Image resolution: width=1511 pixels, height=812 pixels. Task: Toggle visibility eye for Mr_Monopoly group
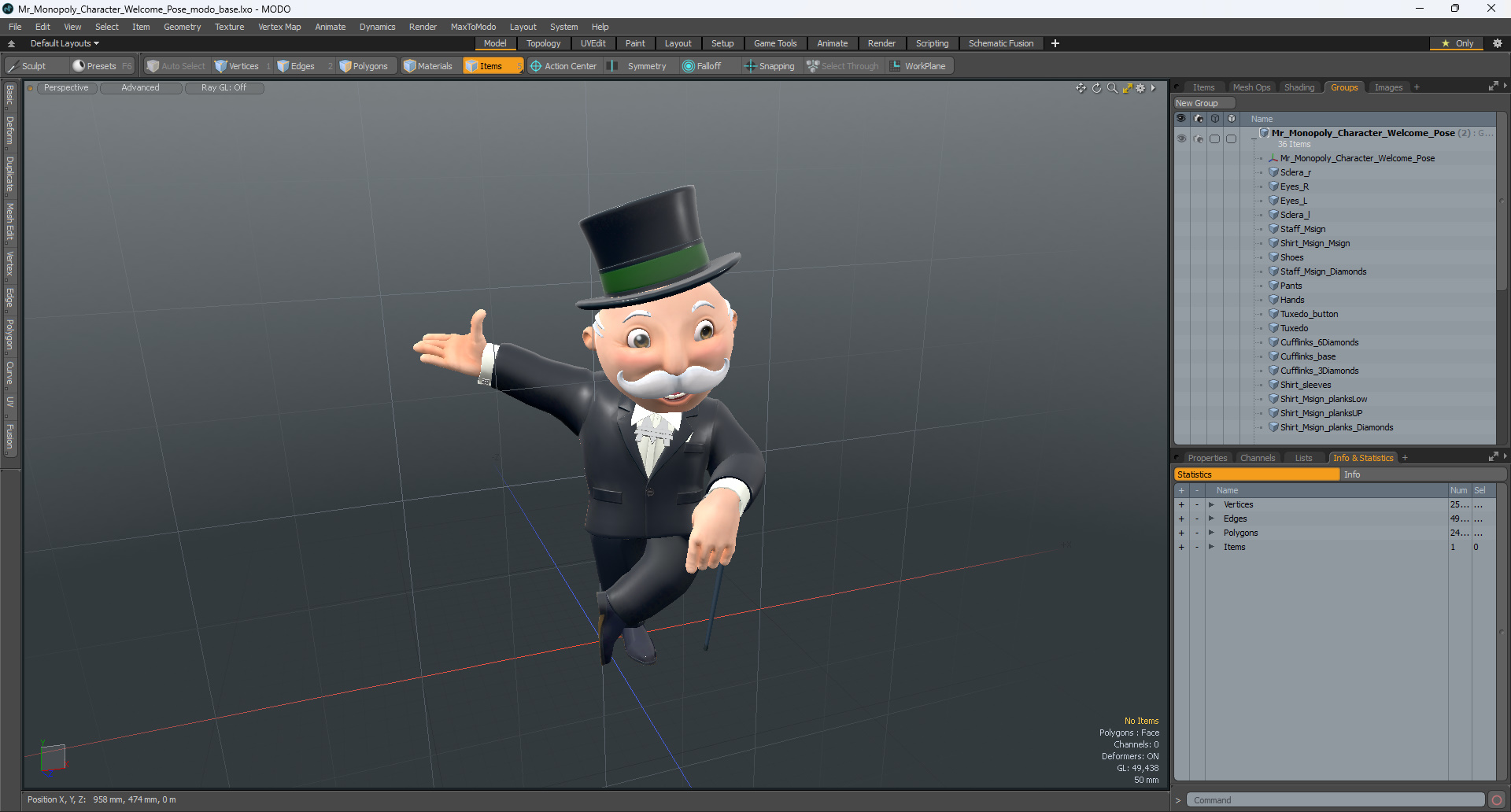click(1181, 138)
